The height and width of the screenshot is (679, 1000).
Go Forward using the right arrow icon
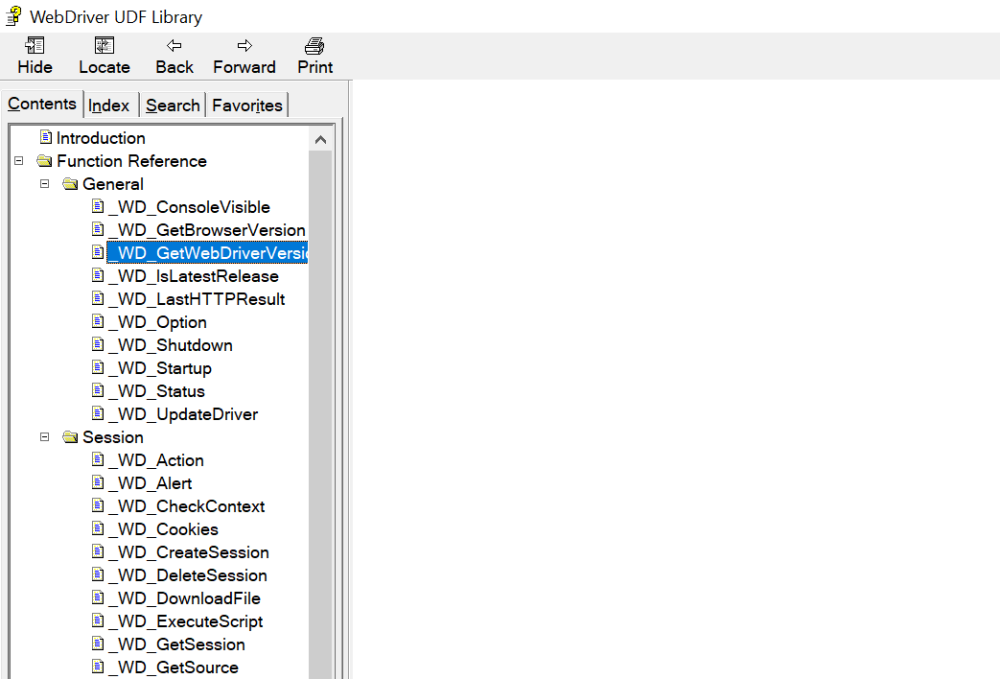tap(244, 45)
